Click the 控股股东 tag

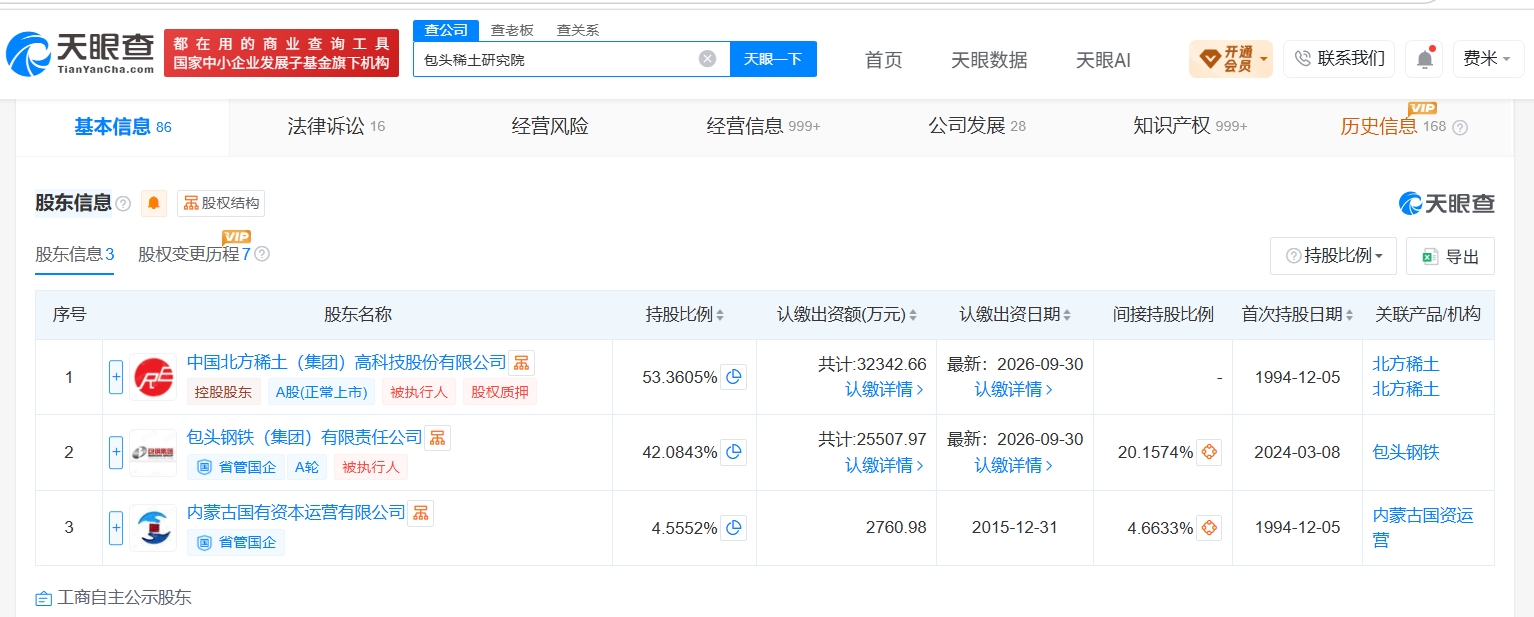click(224, 392)
